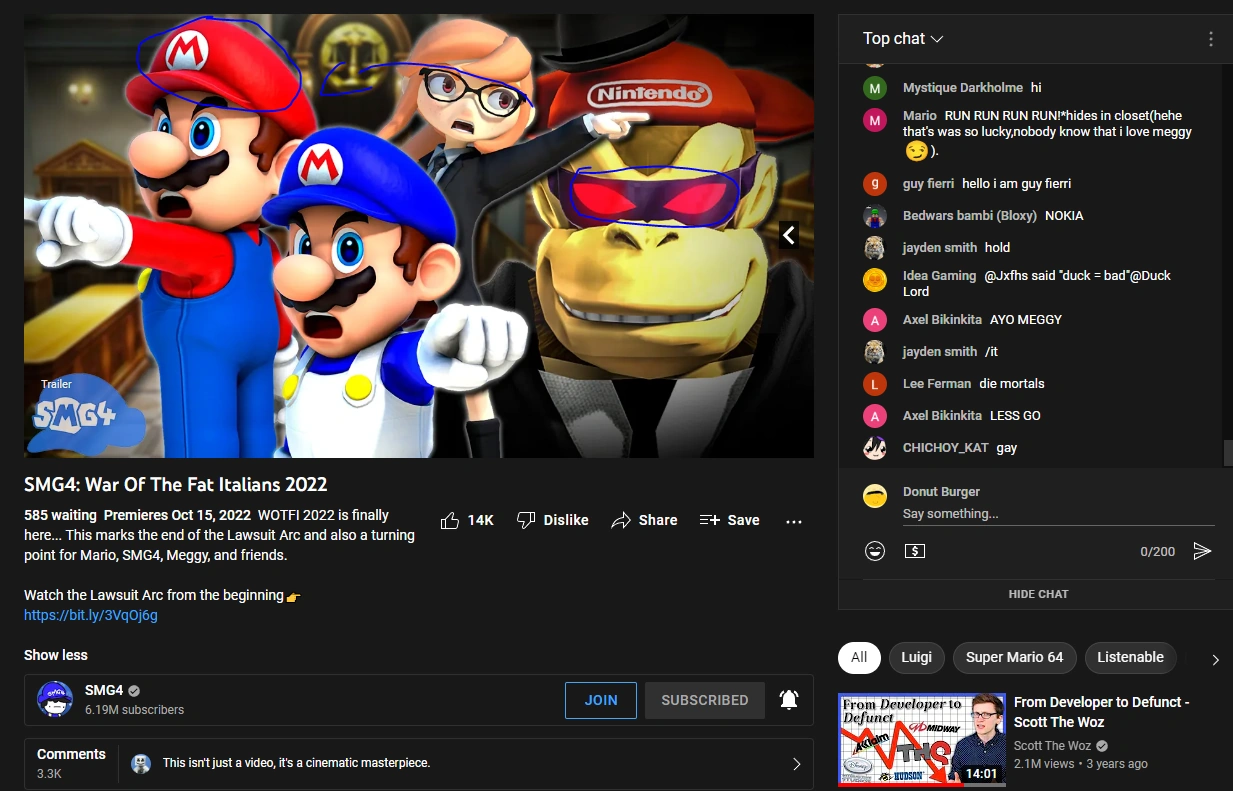Viewport: 1233px width, 791px height.
Task: Open the live chat options menu
Action: tap(1210, 38)
